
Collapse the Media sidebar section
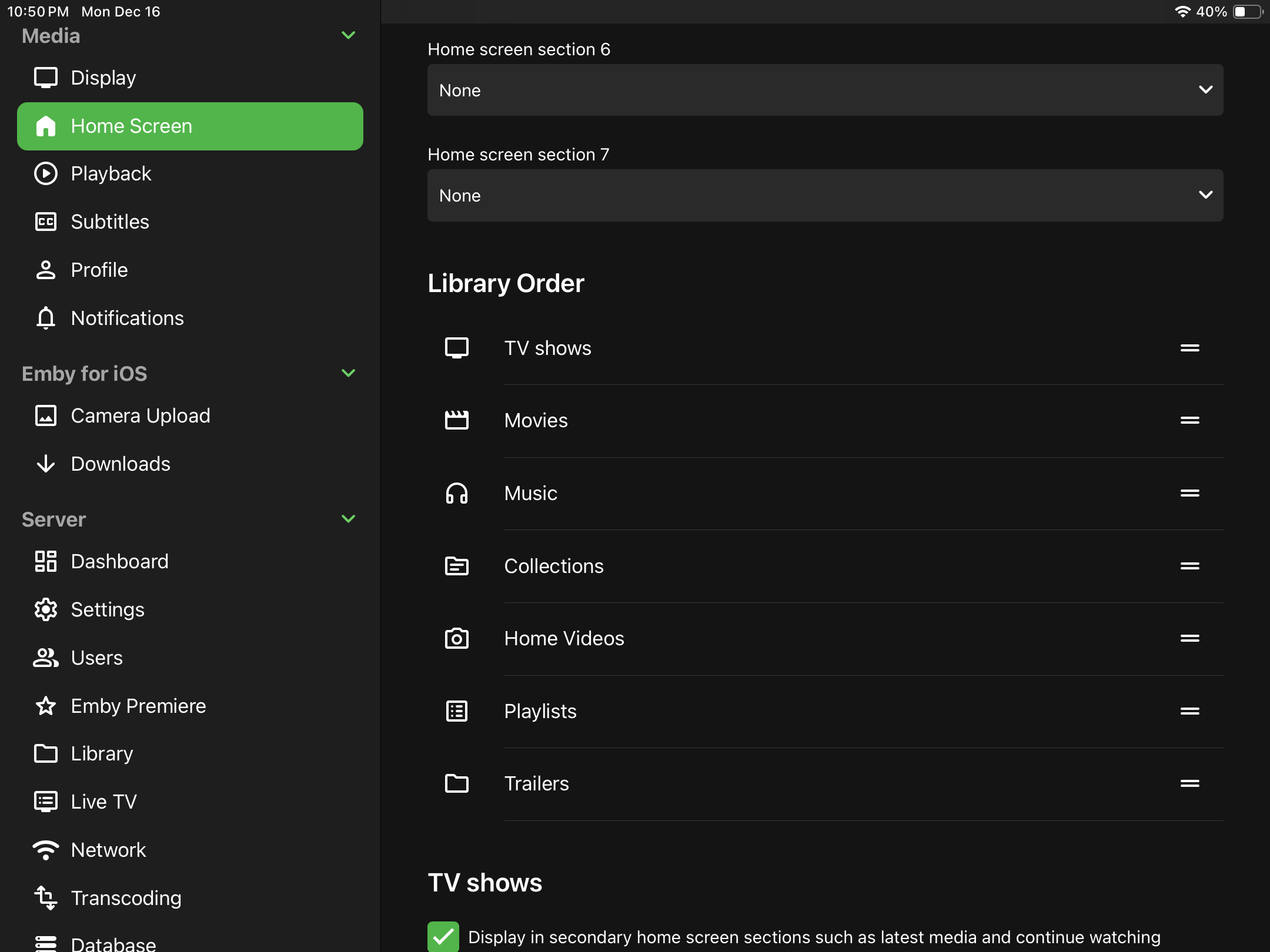(348, 35)
